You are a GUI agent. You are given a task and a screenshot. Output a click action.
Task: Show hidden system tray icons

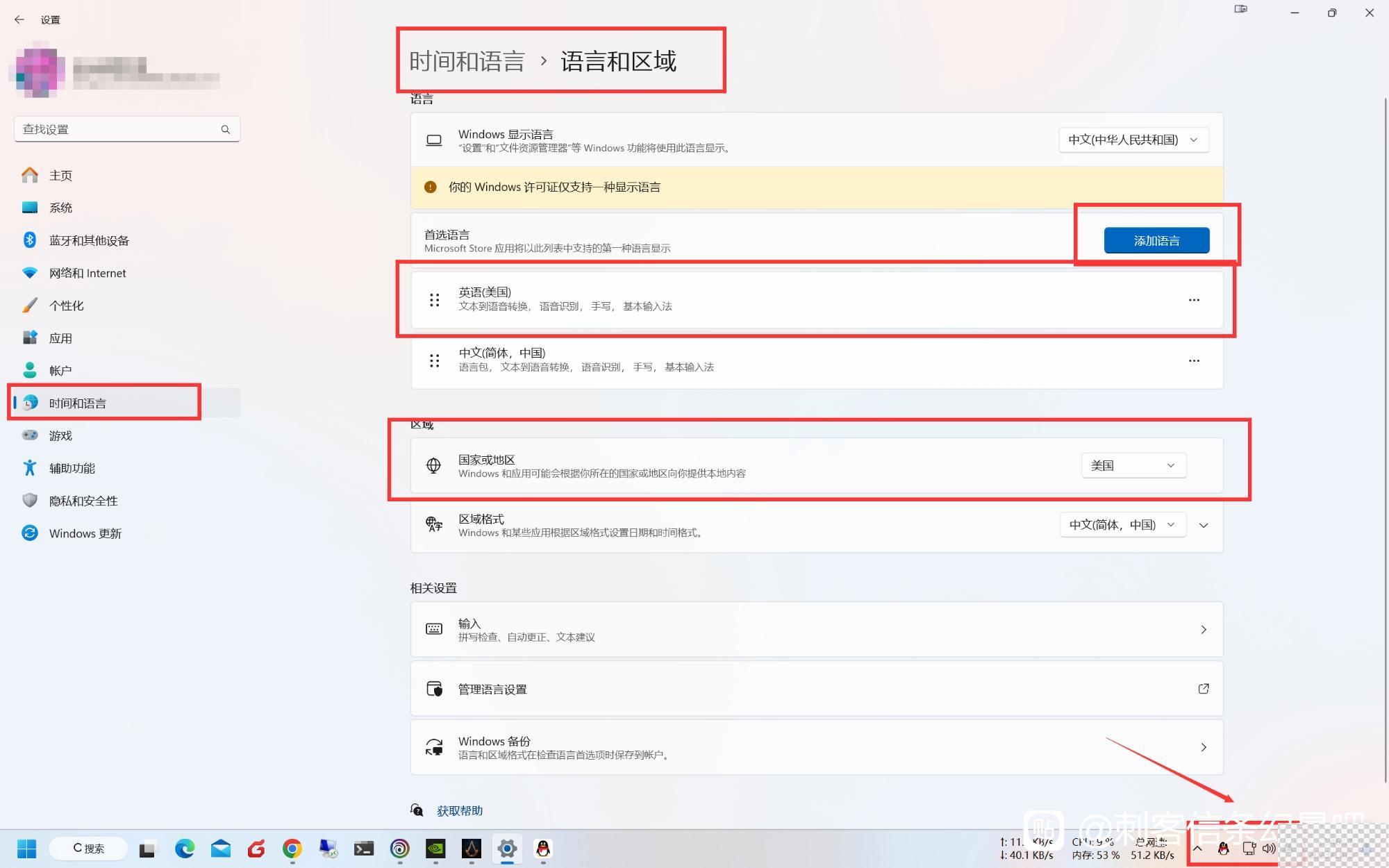point(1197,849)
